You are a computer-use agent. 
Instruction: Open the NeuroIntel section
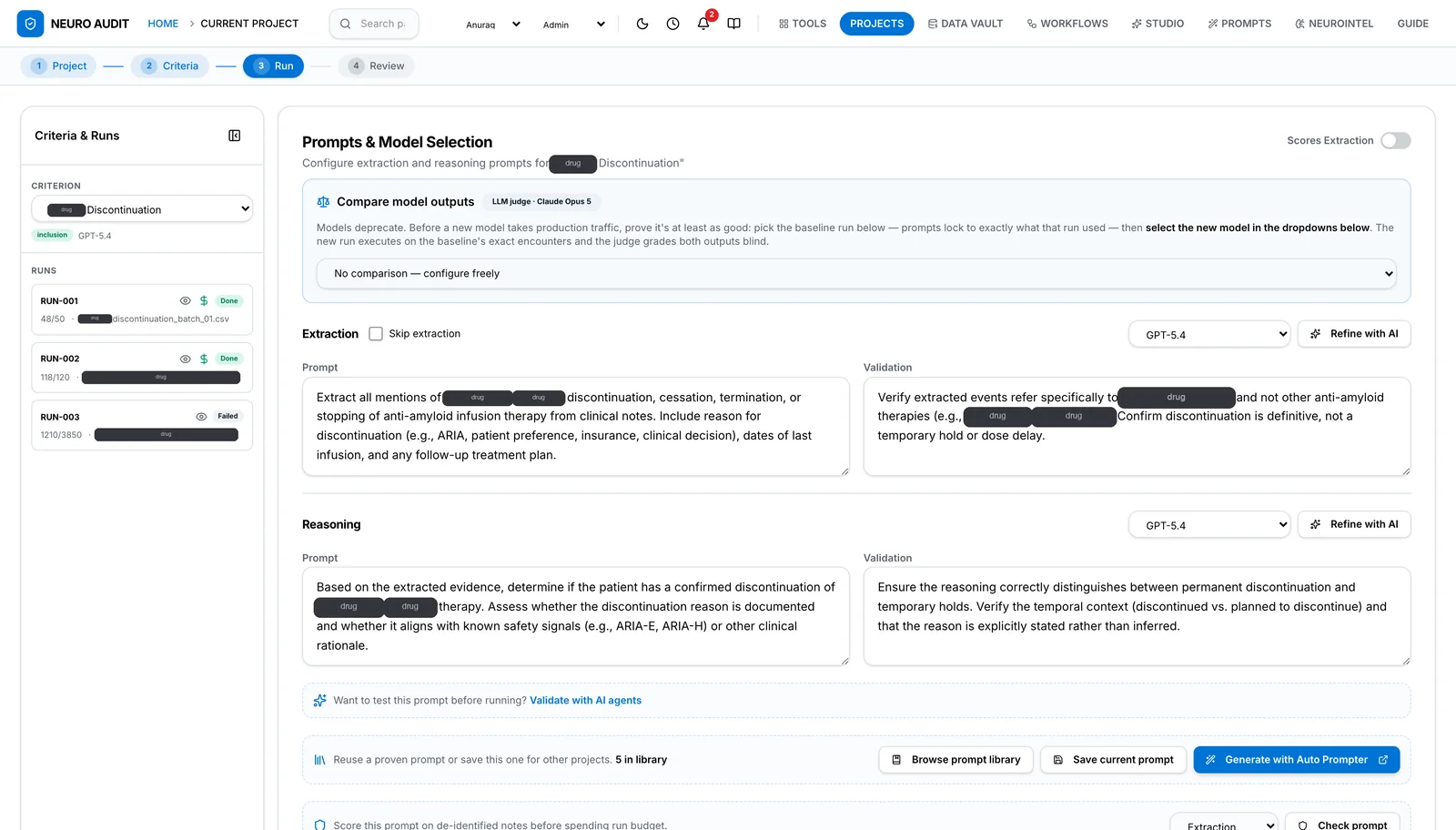[x=1333, y=24]
